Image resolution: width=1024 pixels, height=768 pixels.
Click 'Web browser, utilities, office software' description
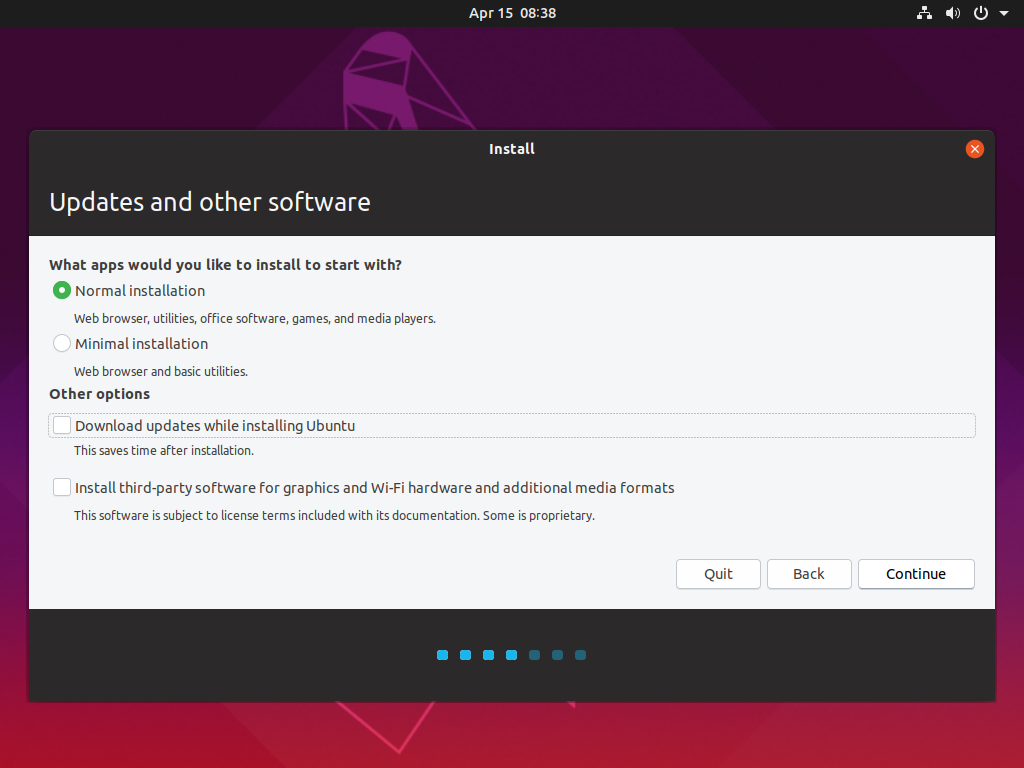click(255, 319)
